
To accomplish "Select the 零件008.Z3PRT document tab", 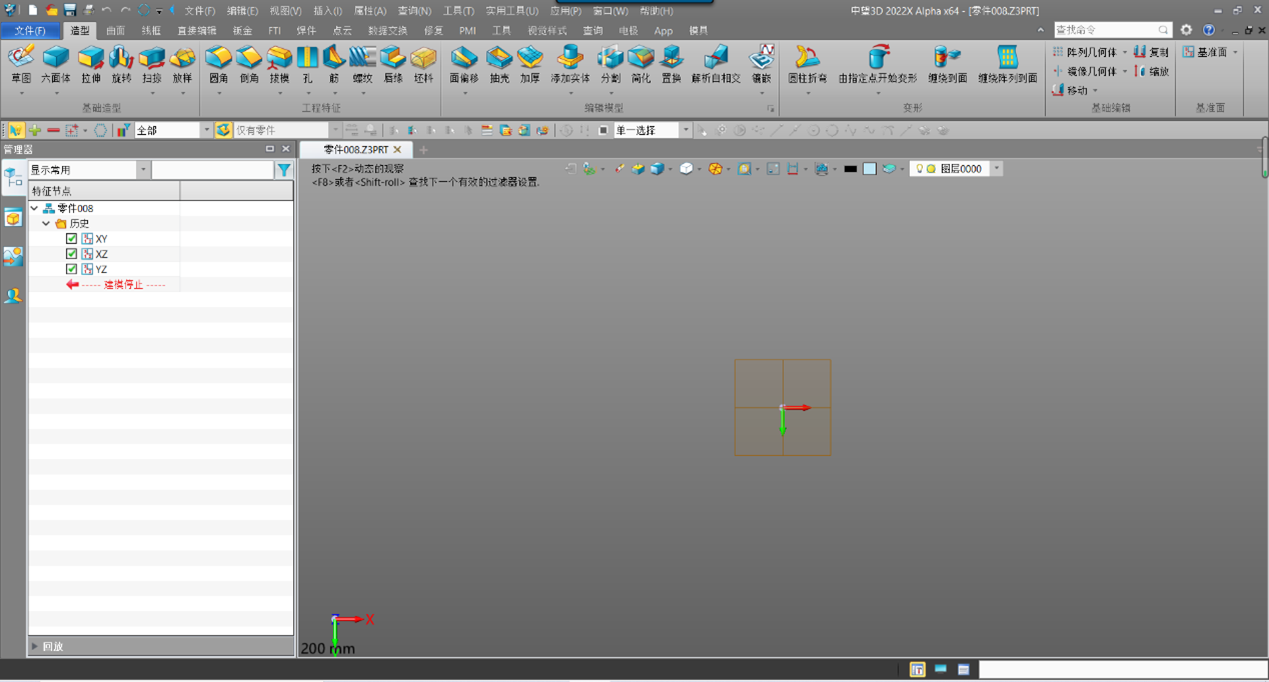I will [356, 149].
